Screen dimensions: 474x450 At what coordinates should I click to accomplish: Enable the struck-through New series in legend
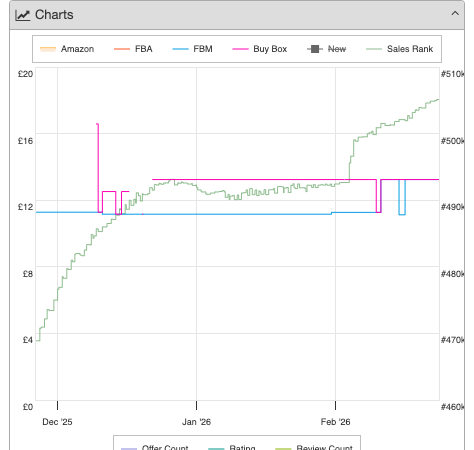tap(327, 49)
